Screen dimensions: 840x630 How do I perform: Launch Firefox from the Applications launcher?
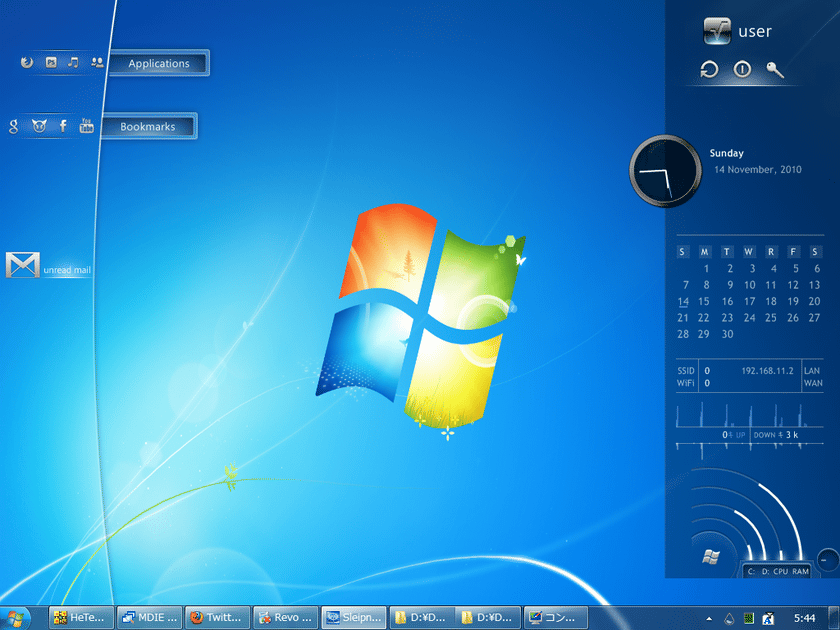(27, 63)
